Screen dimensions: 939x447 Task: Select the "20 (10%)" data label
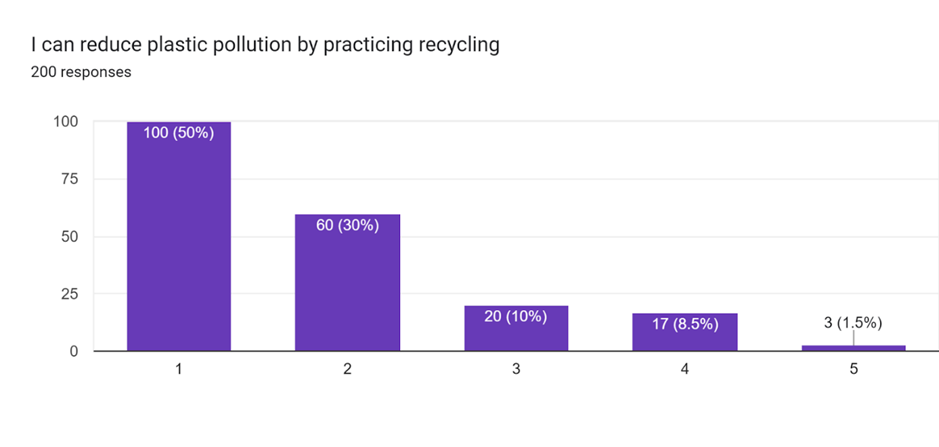(516, 317)
